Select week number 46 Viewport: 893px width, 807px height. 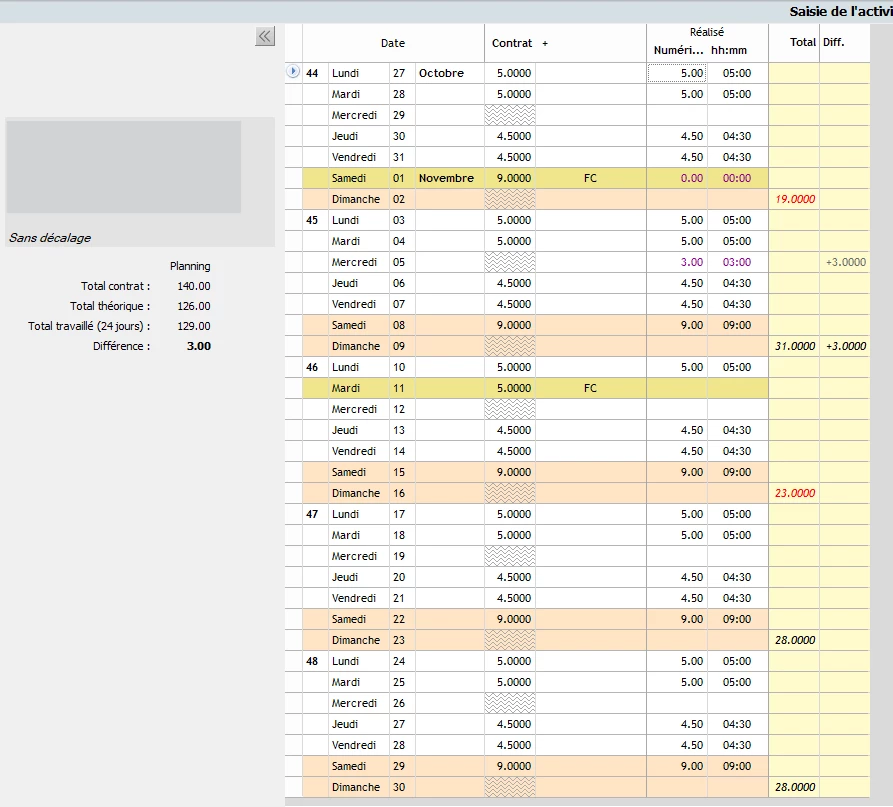coord(312,367)
